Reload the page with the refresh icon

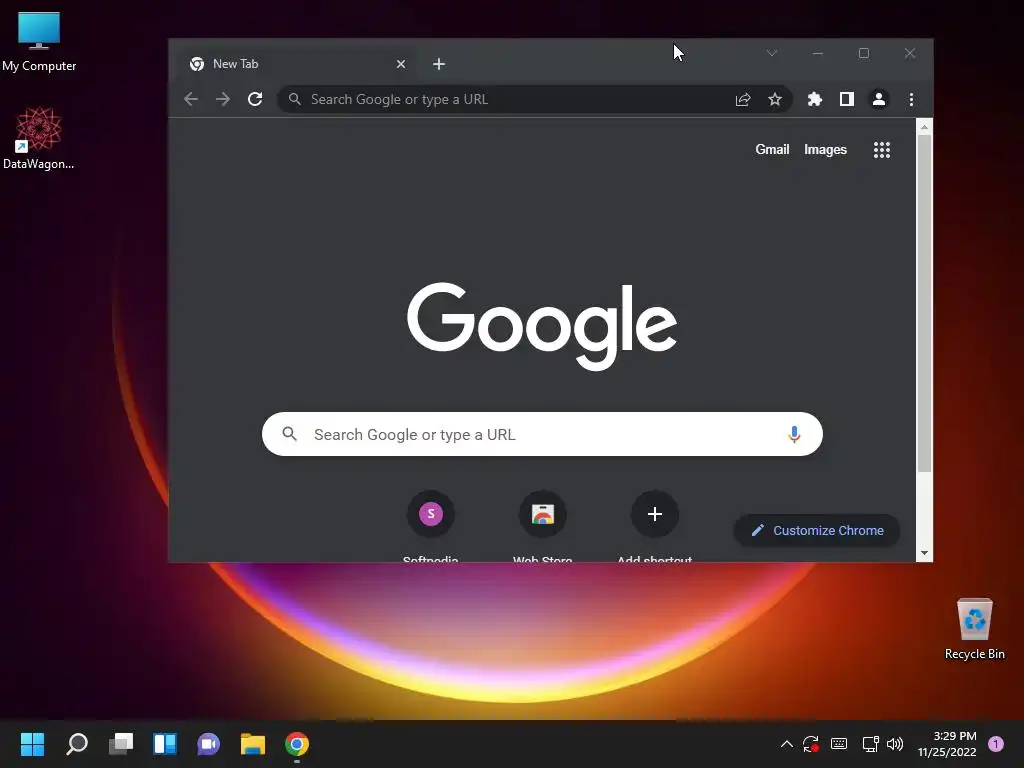click(255, 99)
